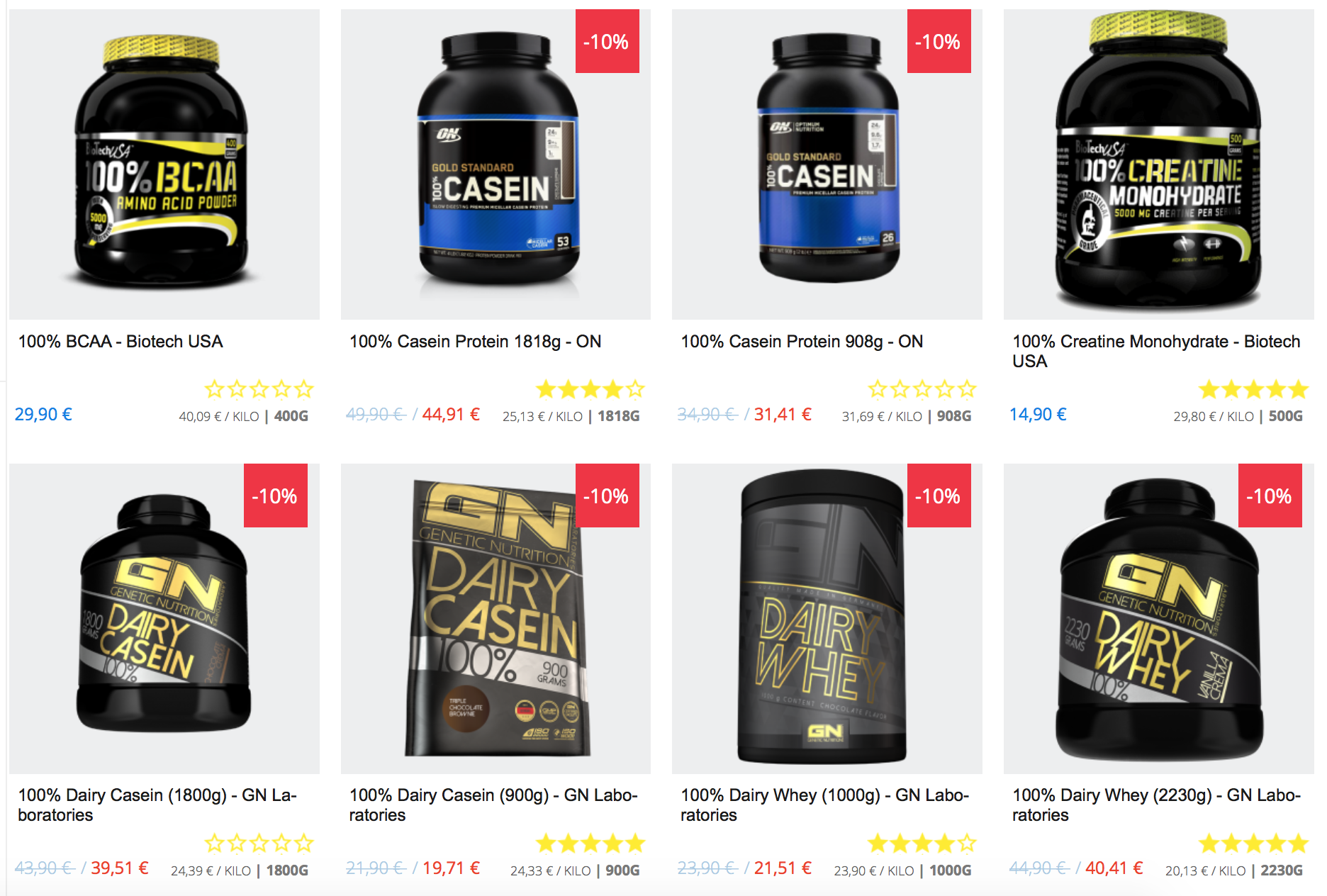Viewport: 1327px width, 896px height.
Task: Click the -10% badge on Casein Protein 1818g
Action: tap(607, 41)
